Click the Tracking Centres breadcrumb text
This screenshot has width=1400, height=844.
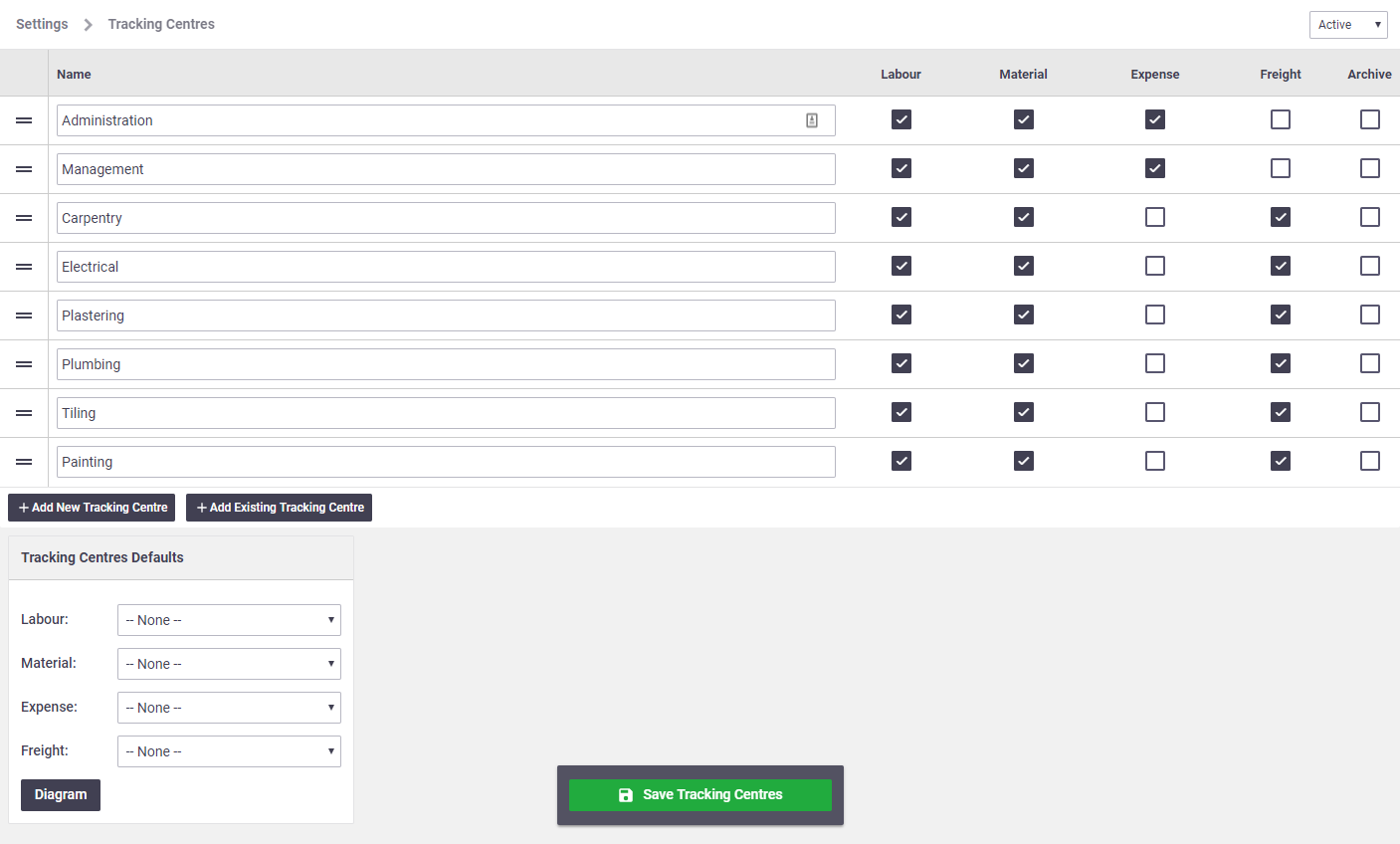point(161,24)
